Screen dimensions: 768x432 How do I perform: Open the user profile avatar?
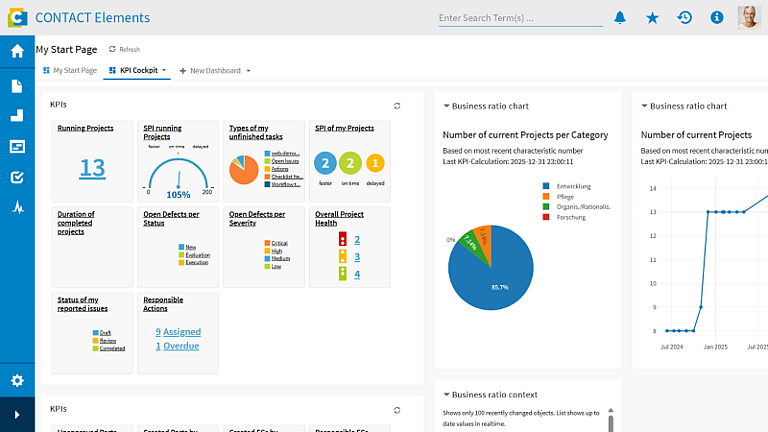click(749, 18)
